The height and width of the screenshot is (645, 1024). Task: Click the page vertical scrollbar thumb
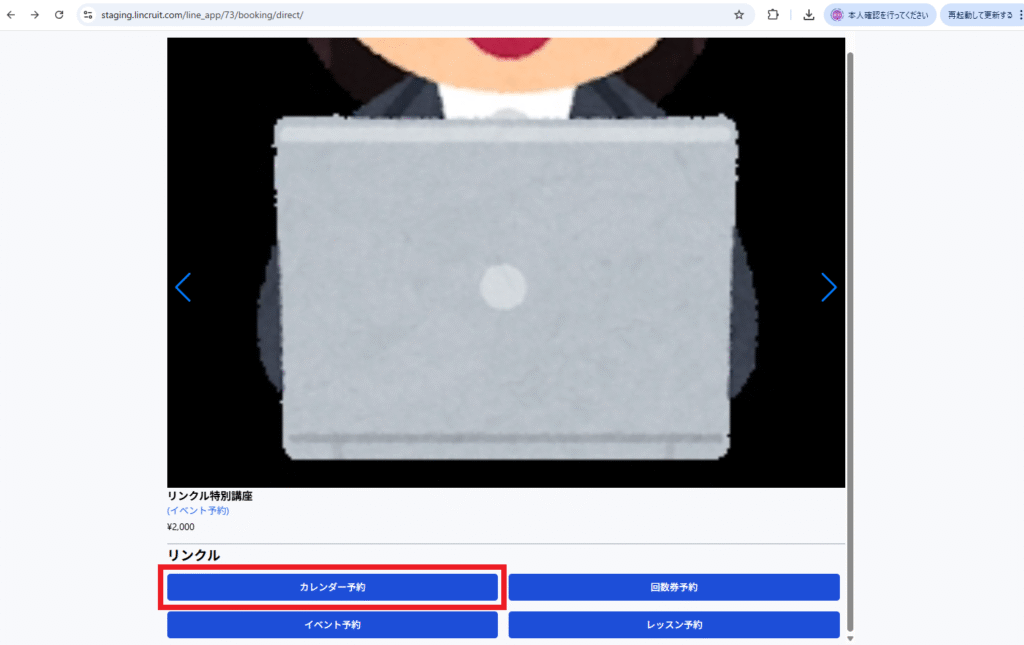pos(850,342)
